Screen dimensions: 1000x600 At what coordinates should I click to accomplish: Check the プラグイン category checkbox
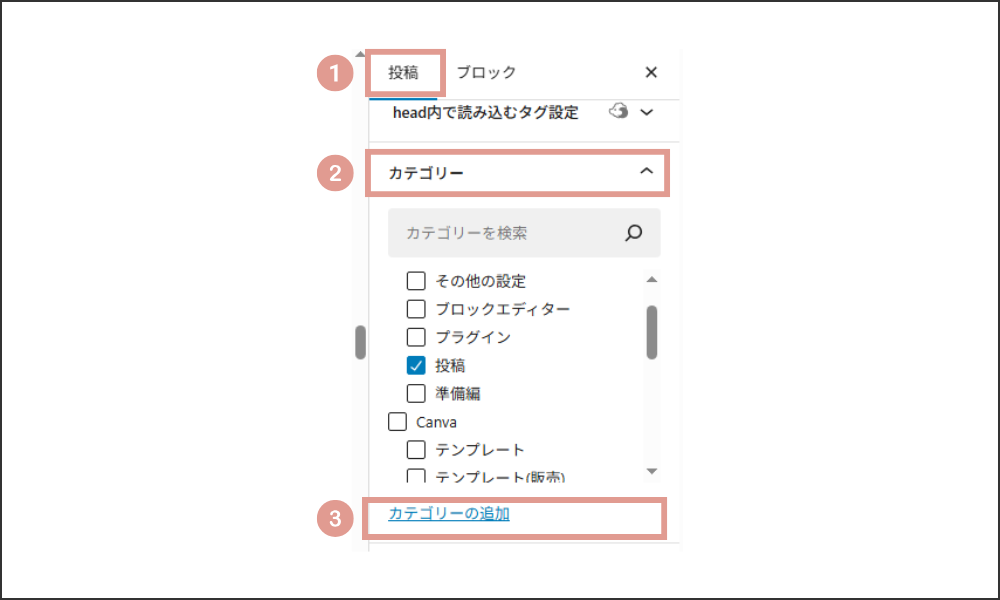pos(416,337)
